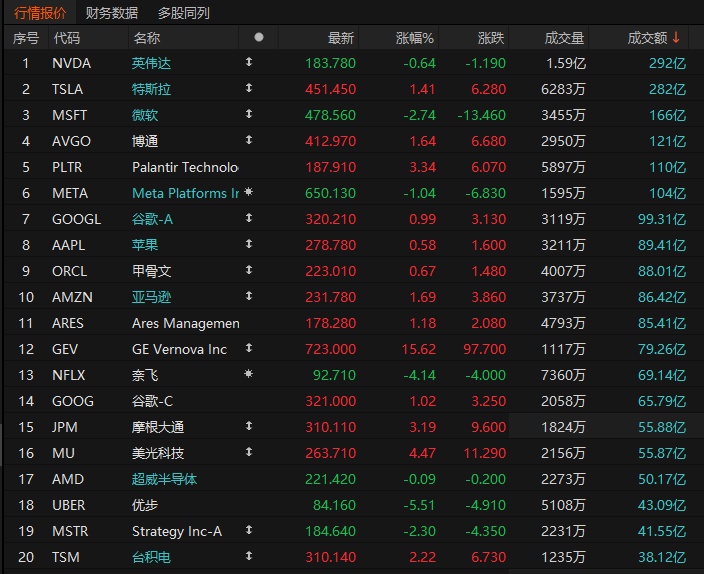This screenshot has height=574, width=704.
Task: Click the marker icon in NVDA row
Action: tap(249, 62)
